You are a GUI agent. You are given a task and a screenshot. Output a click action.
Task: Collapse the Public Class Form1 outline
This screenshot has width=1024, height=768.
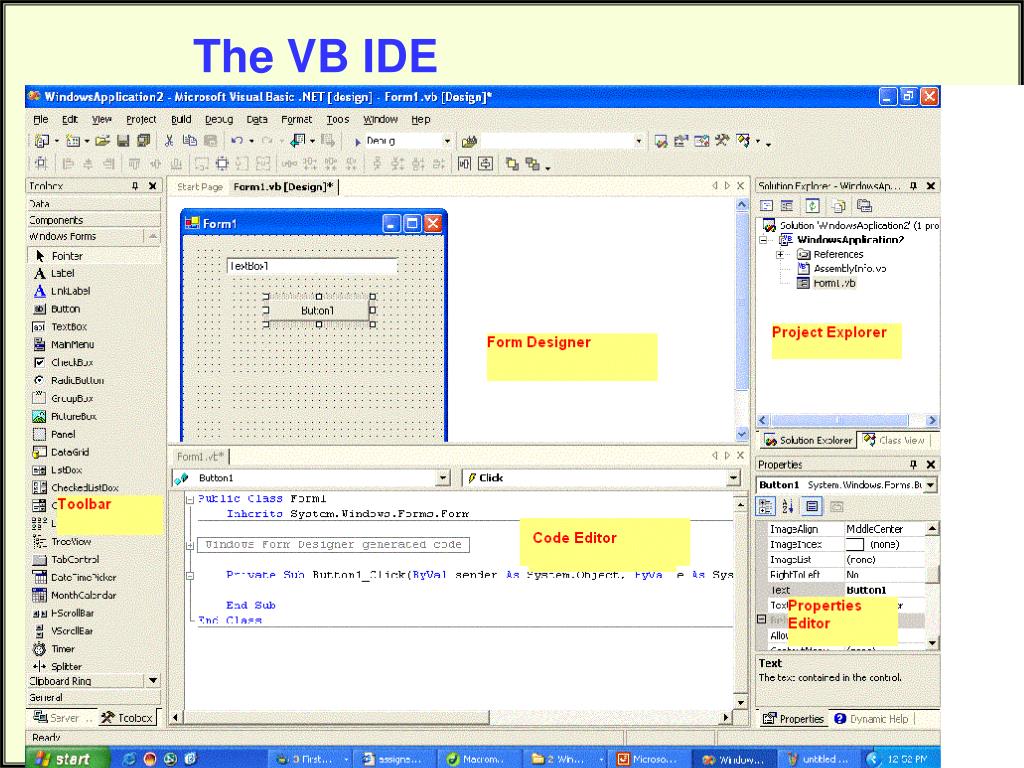[x=190, y=500]
